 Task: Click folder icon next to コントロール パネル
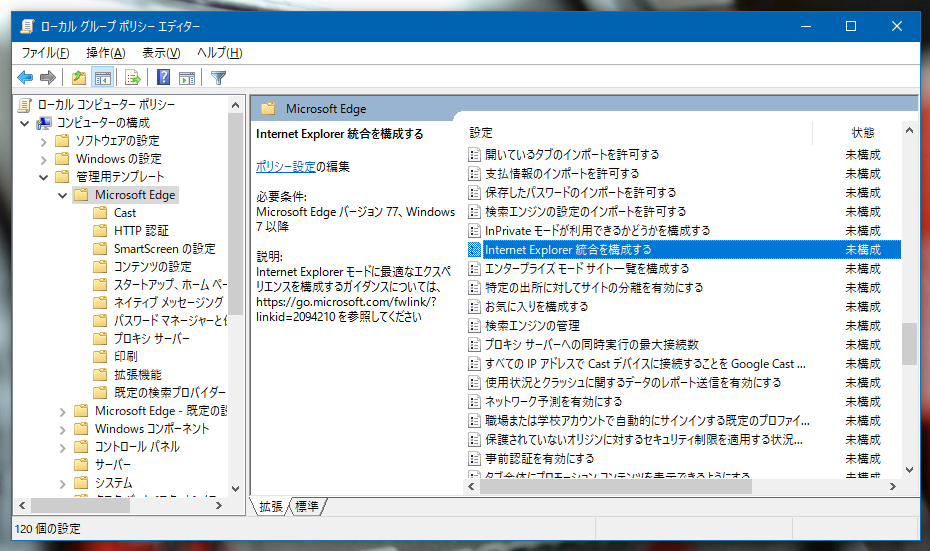coord(81,446)
